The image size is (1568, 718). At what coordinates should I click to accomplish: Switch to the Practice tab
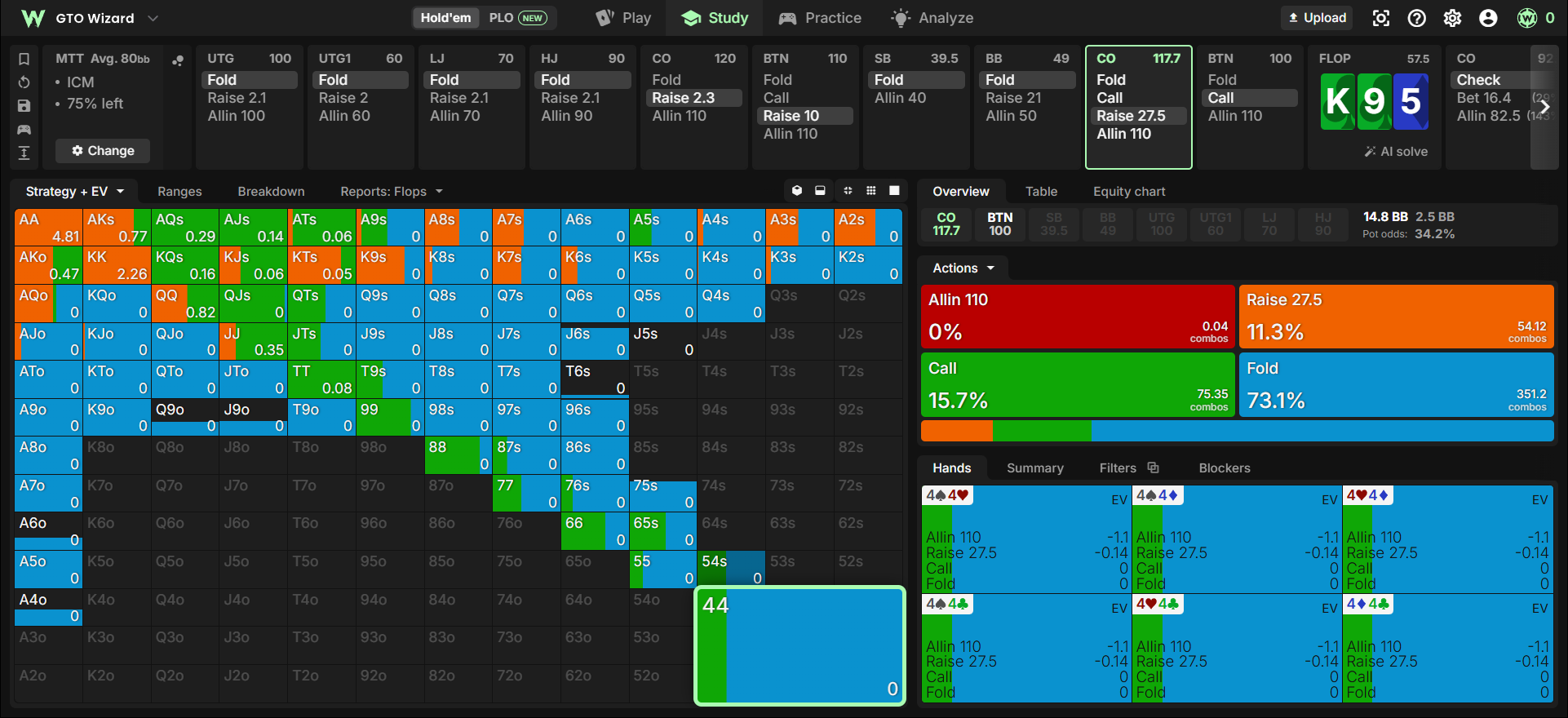[x=820, y=18]
